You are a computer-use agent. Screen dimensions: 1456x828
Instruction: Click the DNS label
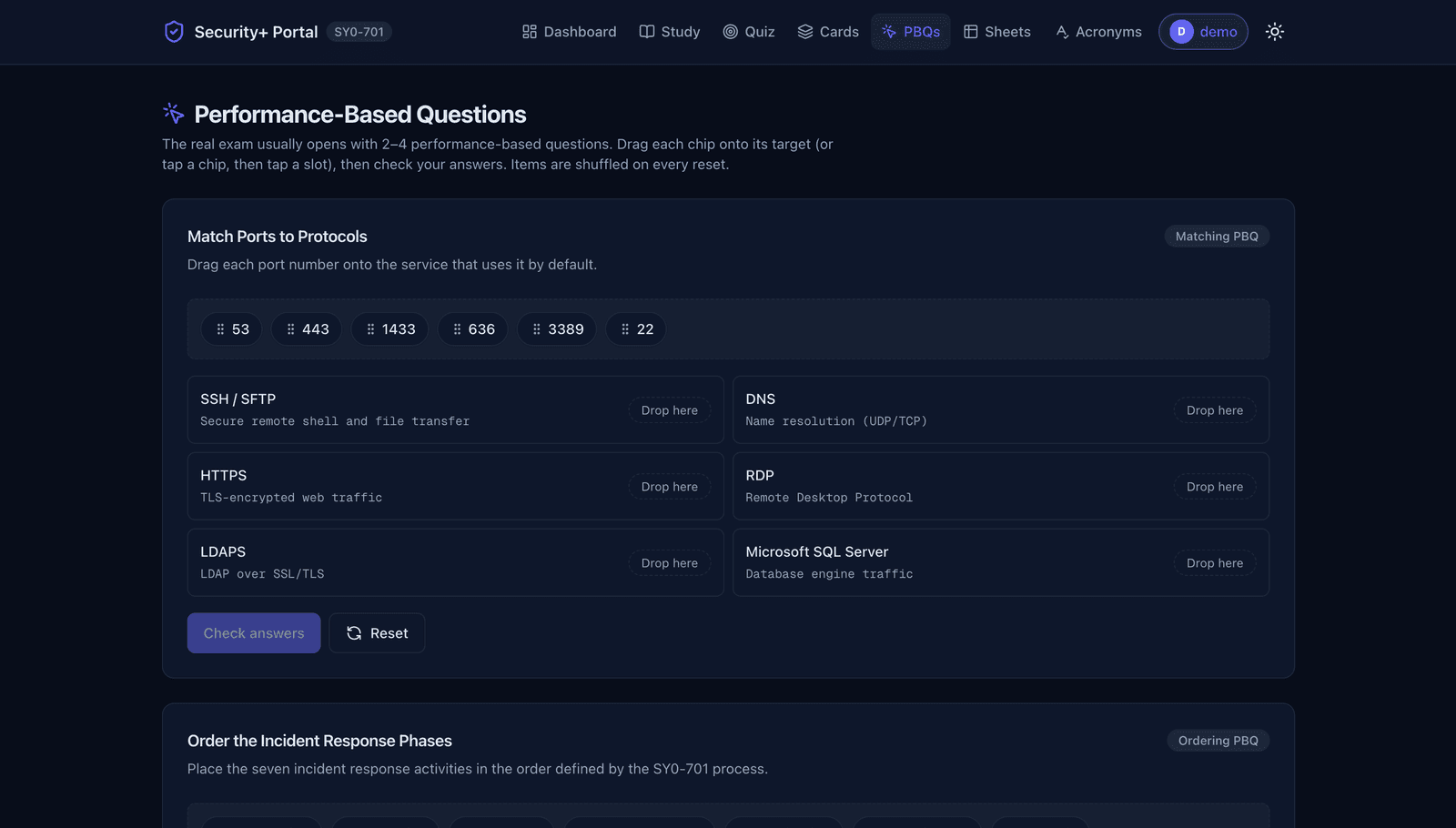coord(761,399)
